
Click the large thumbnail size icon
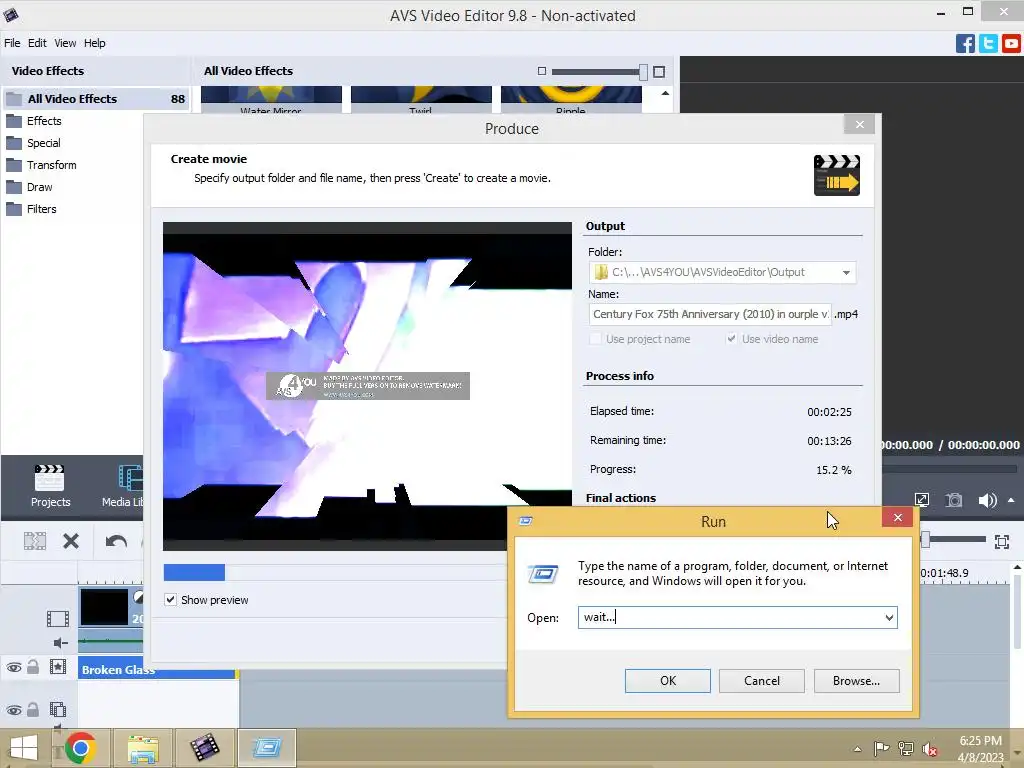point(659,72)
